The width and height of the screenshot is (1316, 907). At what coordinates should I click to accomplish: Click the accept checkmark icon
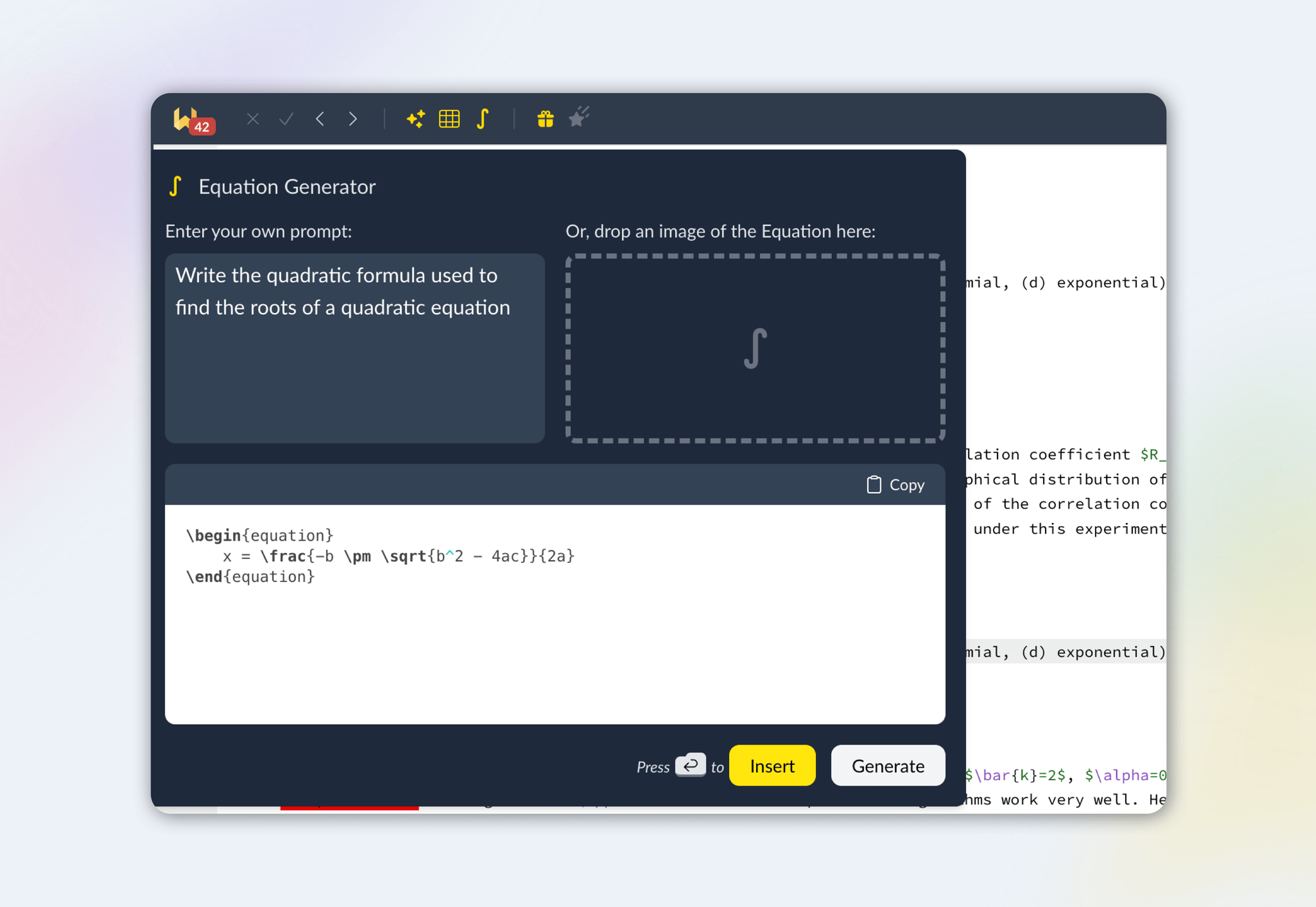coord(286,119)
